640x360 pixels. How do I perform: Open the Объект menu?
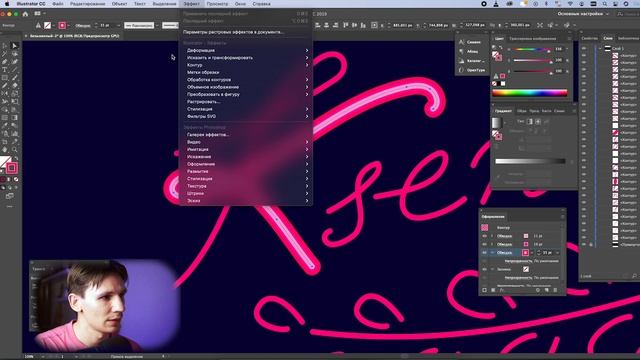coord(120,4)
